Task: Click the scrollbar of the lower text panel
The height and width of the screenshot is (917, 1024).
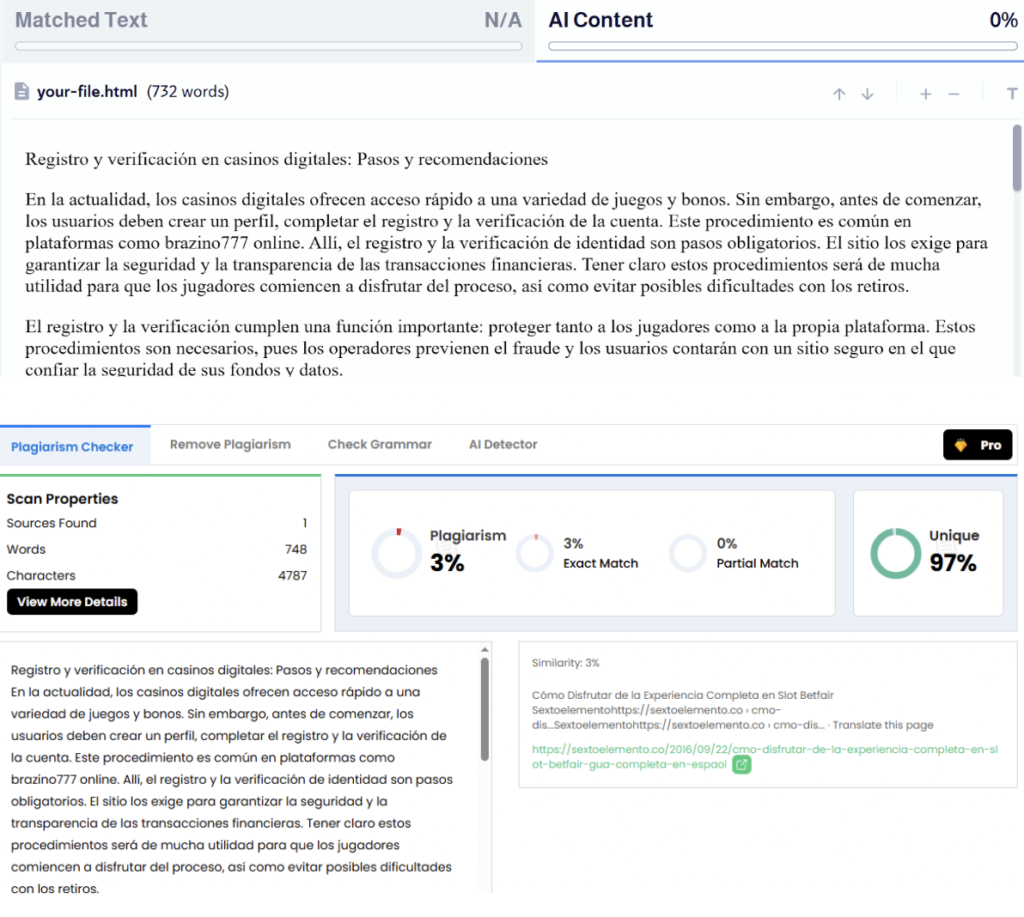Action: coord(486,708)
